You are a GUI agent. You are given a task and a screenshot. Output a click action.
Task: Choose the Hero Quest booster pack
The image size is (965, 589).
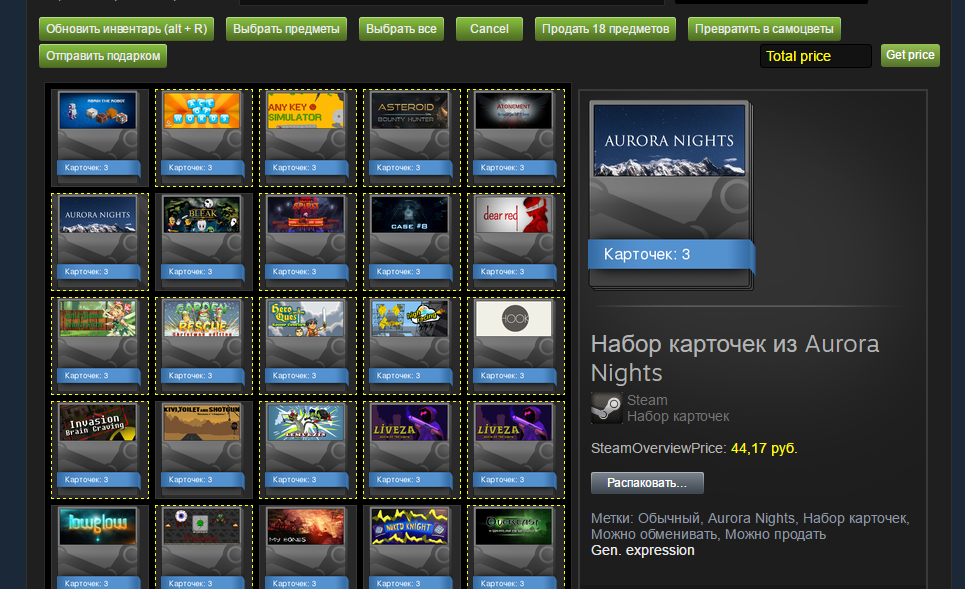tap(308, 346)
